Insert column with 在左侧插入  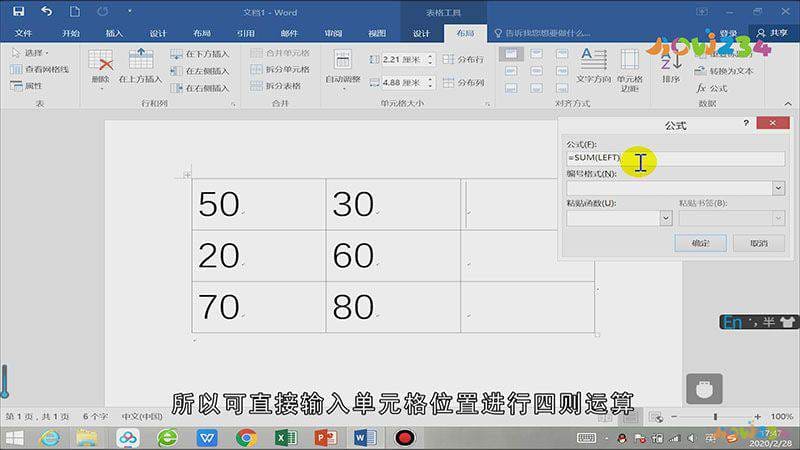200,71
